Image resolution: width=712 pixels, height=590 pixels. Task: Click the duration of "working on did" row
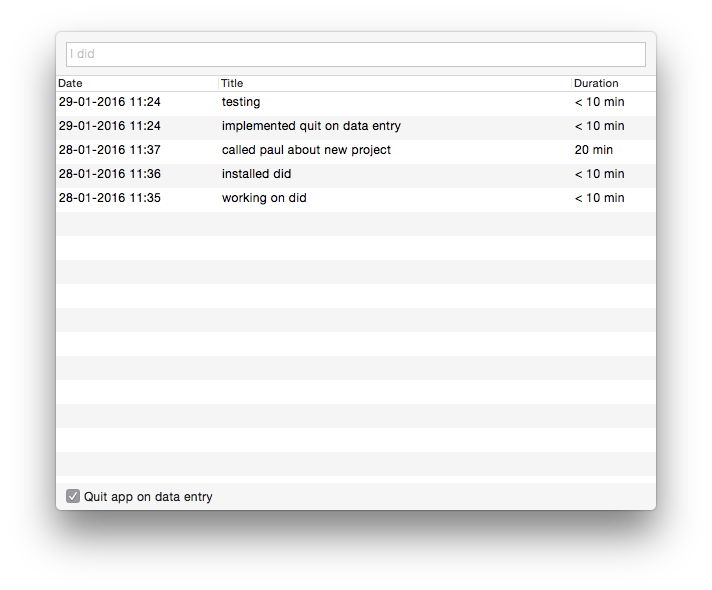[x=599, y=198]
